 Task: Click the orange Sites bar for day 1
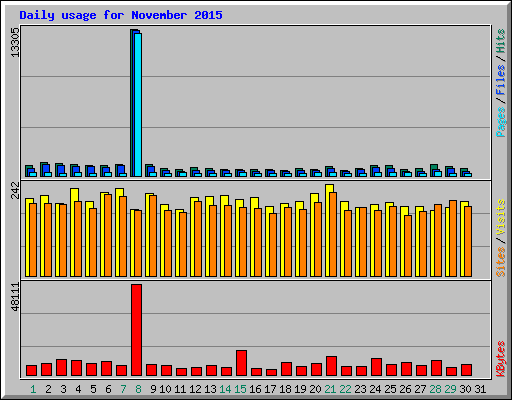click(33, 240)
